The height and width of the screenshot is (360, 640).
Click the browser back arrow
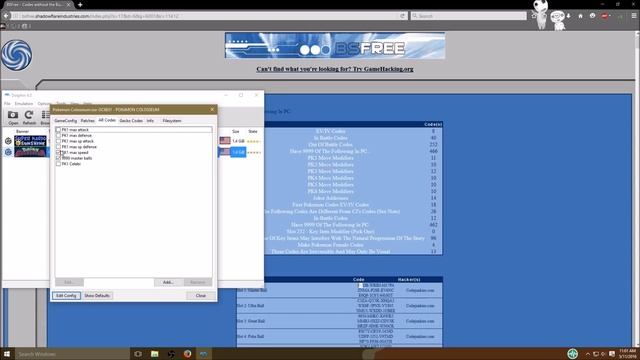pyautogui.click(x=6, y=16)
